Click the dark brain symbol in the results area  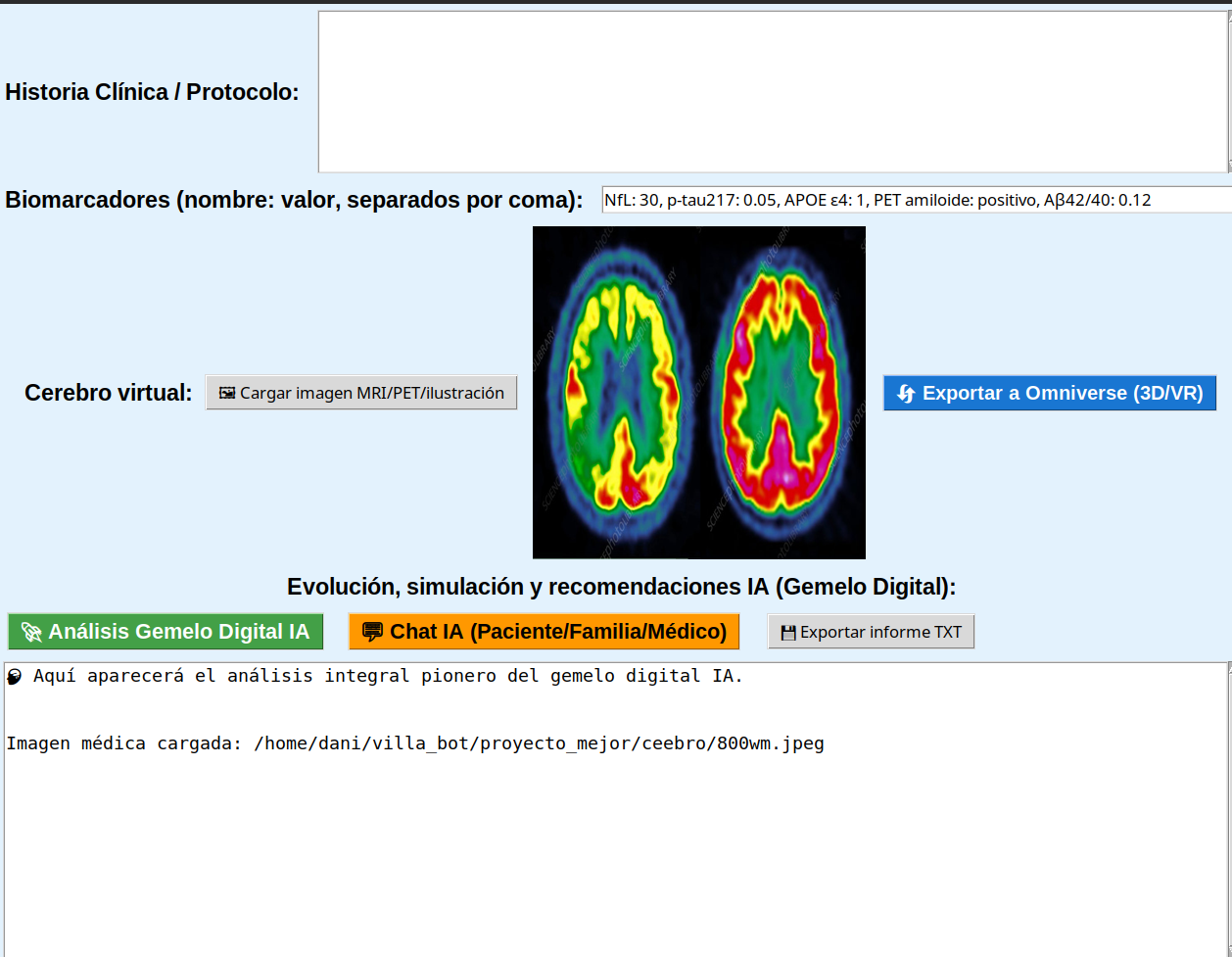[13, 675]
